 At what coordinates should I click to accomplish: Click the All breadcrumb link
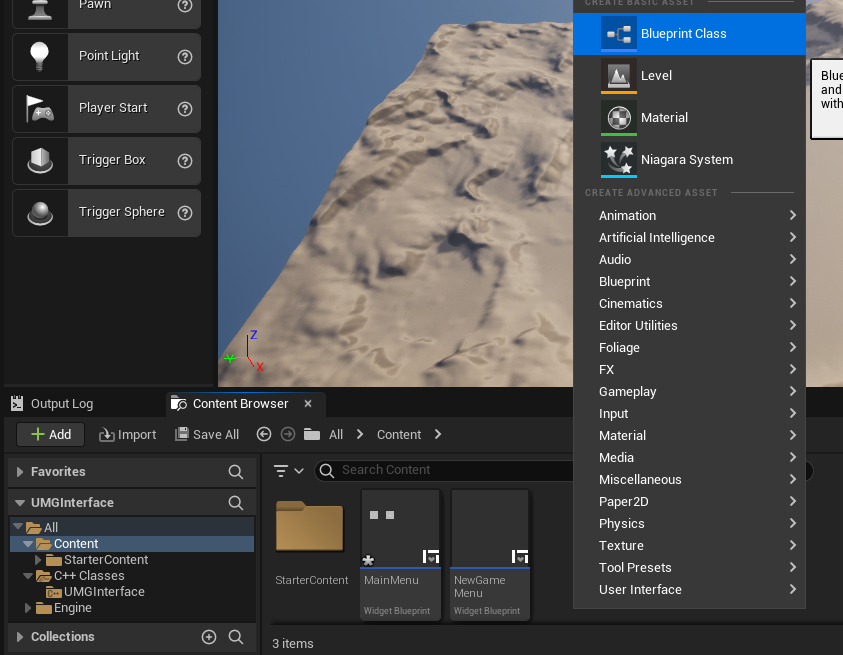point(336,435)
